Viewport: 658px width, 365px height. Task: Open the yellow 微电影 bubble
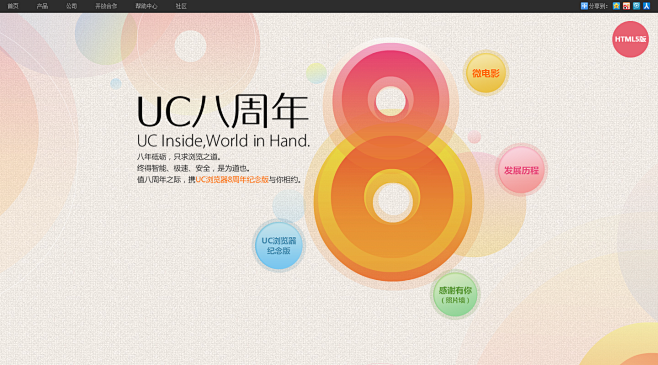coord(486,73)
